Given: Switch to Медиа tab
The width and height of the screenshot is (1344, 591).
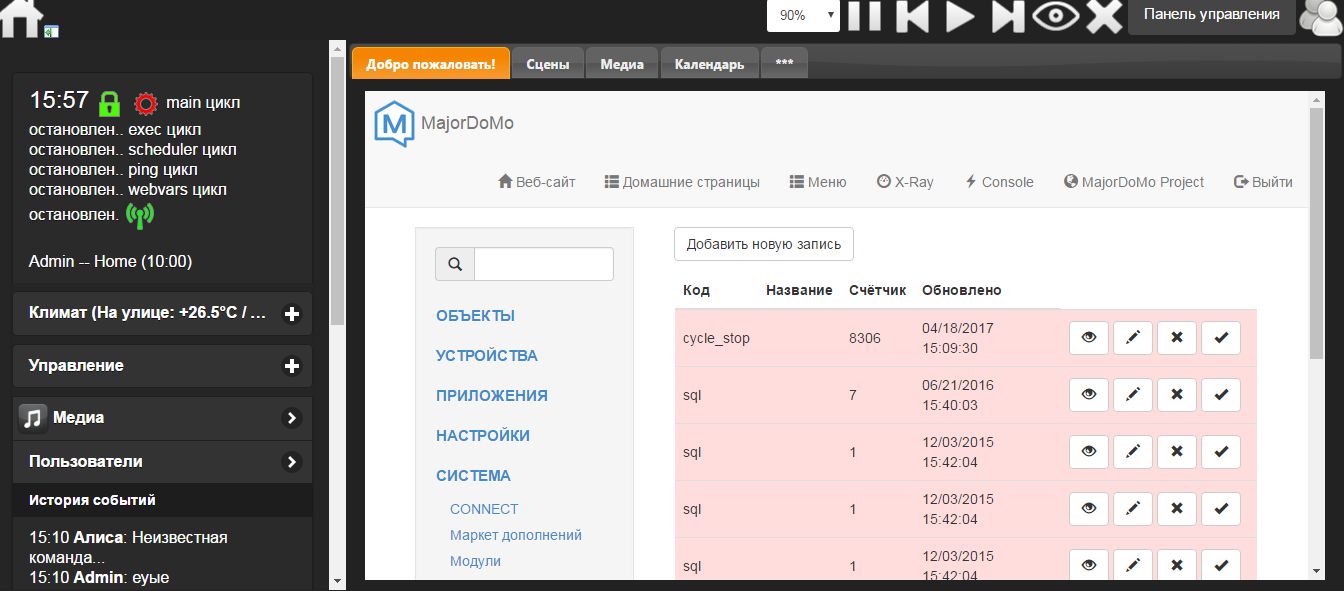Looking at the screenshot, I should pos(622,64).
